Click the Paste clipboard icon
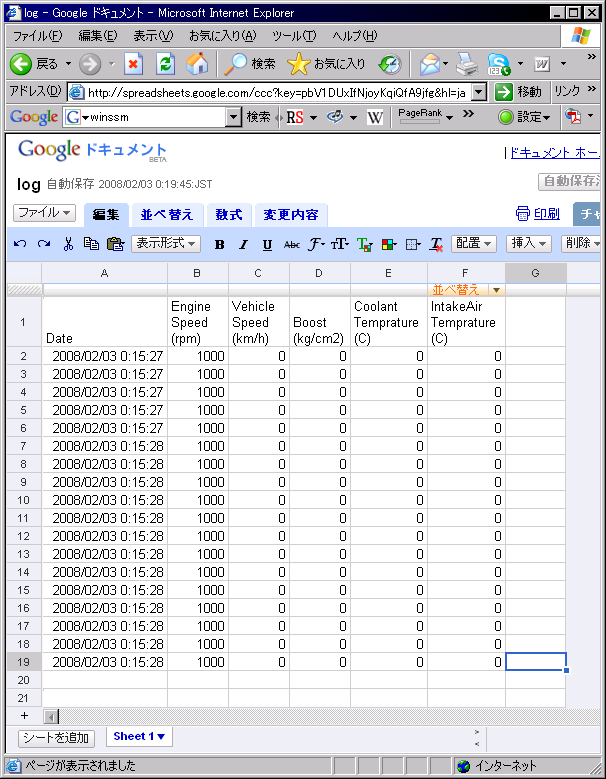 [x=115, y=244]
